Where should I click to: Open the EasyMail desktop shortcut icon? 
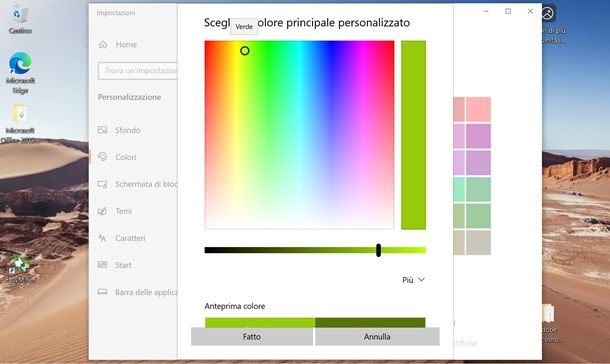point(19,264)
